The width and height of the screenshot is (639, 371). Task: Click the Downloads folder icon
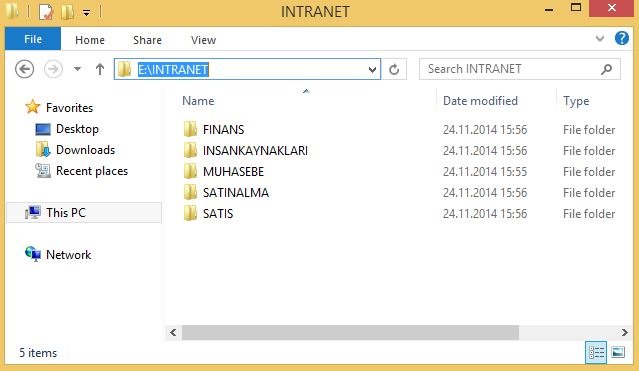tap(43, 150)
